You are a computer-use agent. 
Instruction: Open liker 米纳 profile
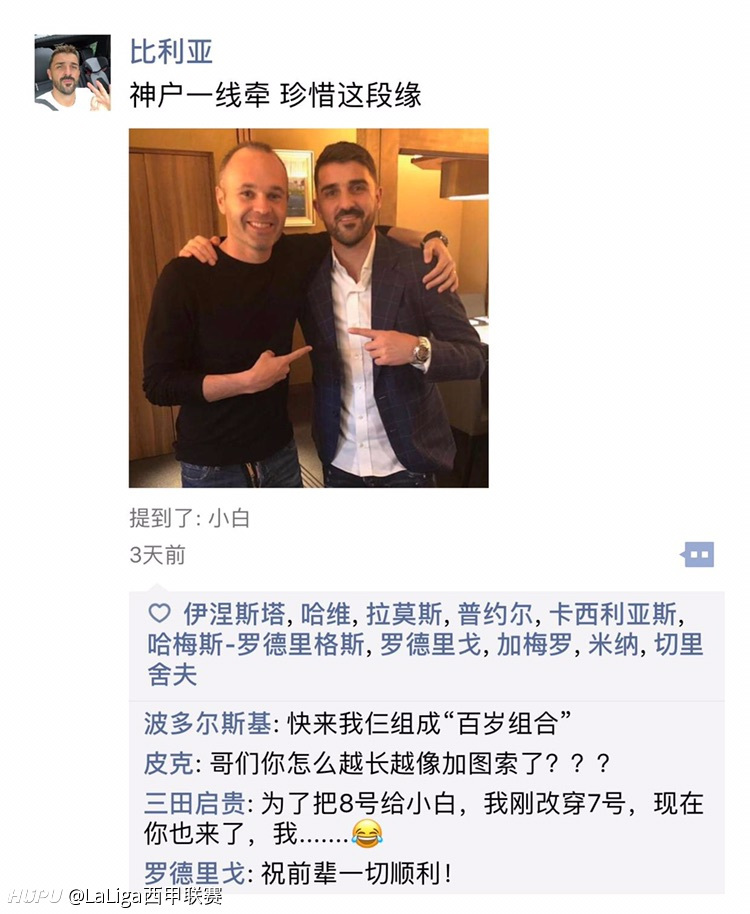pos(614,645)
